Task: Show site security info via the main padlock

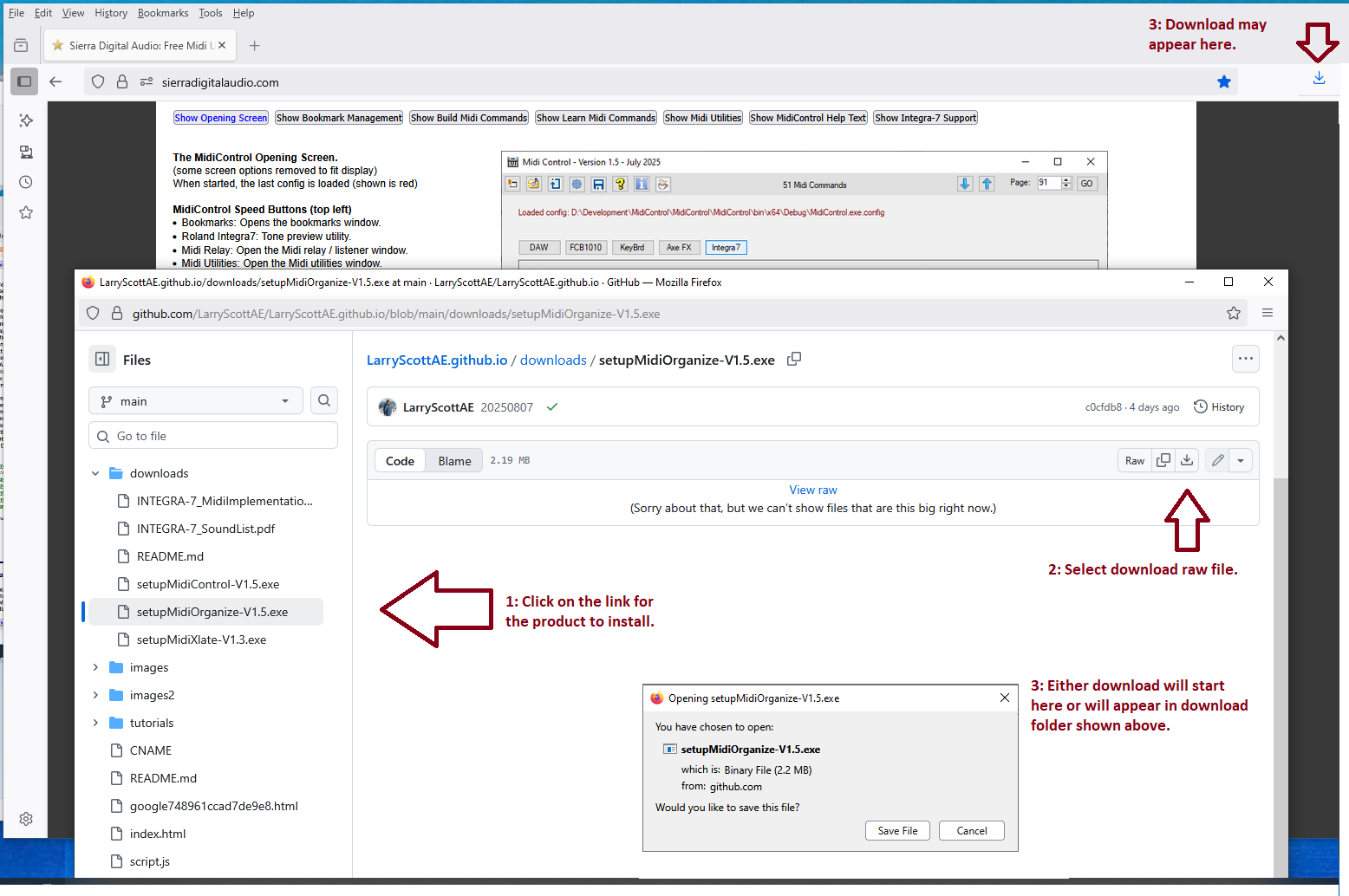Action: point(122,81)
